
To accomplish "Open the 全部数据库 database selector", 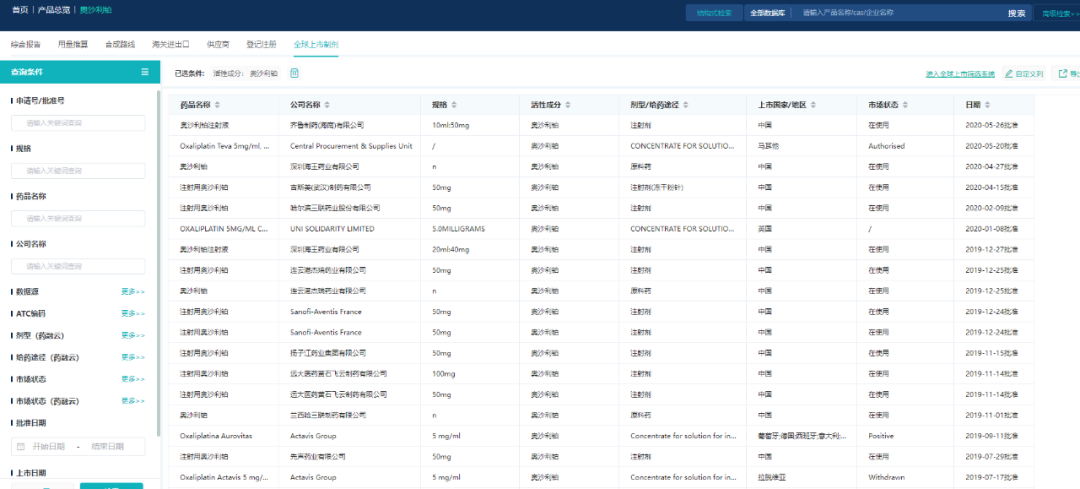I will [x=767, y=13].
